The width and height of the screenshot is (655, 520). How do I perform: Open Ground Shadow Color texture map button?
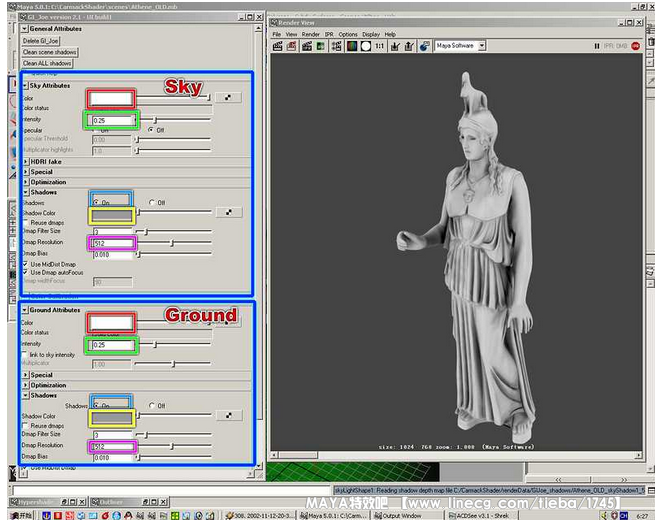[229, 415]
